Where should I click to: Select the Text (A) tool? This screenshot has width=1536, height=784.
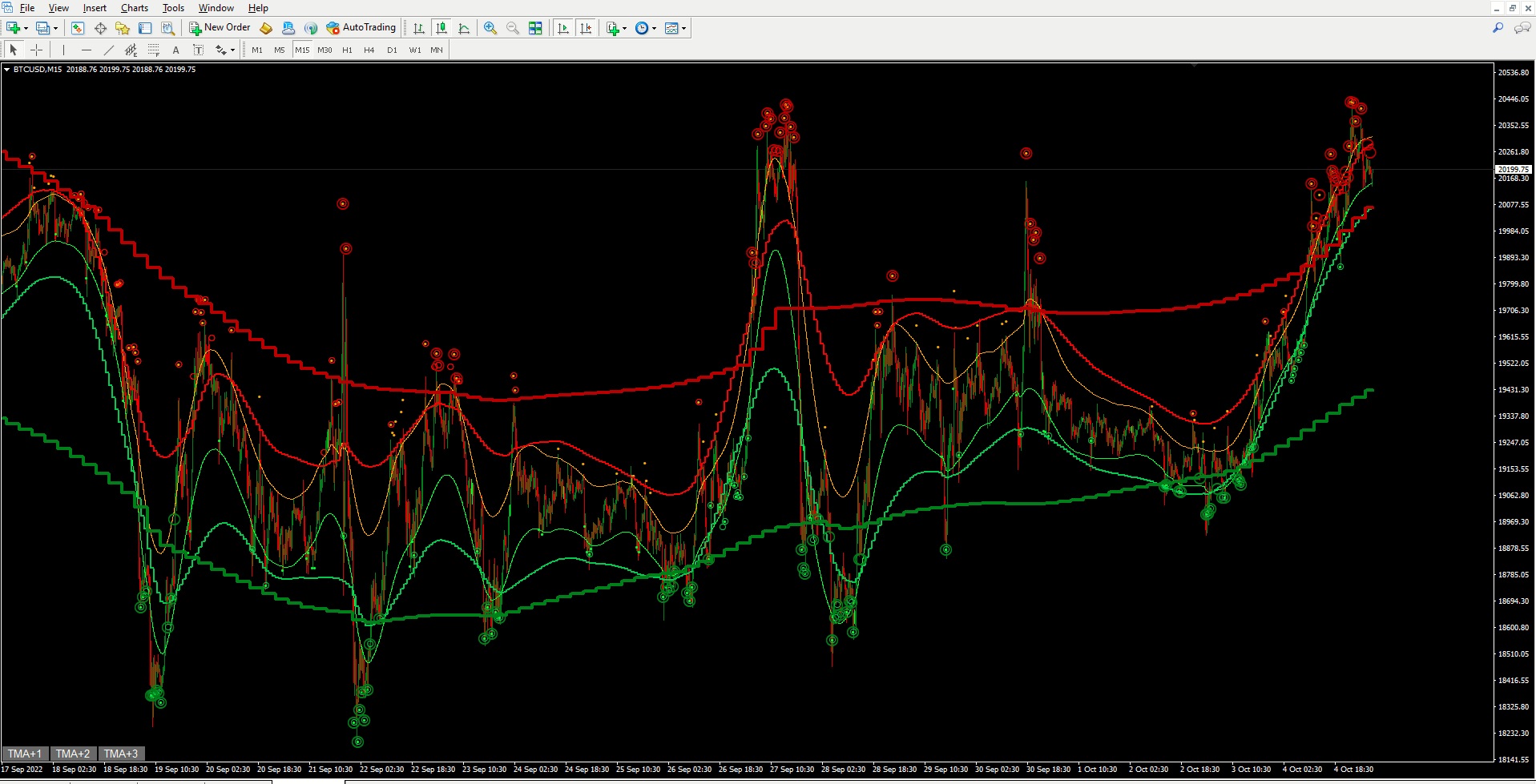[176, 50]
